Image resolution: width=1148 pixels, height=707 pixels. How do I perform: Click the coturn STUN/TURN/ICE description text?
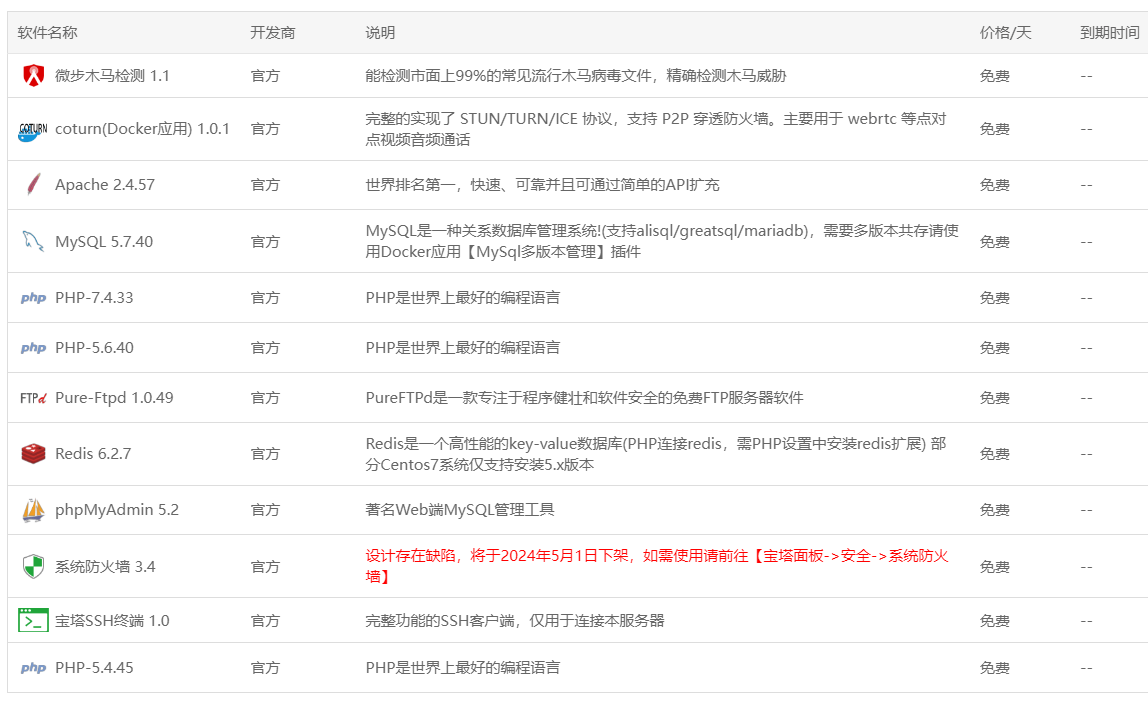[656, 129]
